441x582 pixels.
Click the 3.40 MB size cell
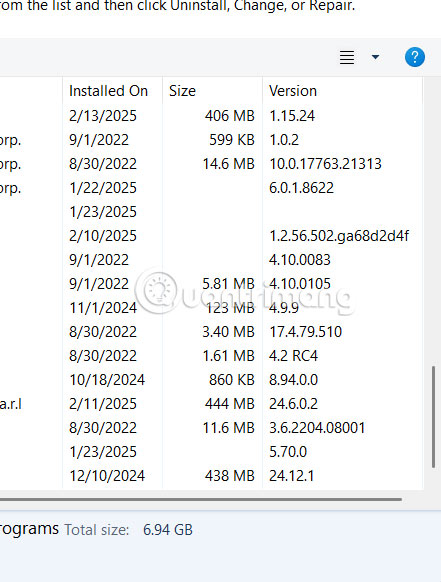point(228,332)
